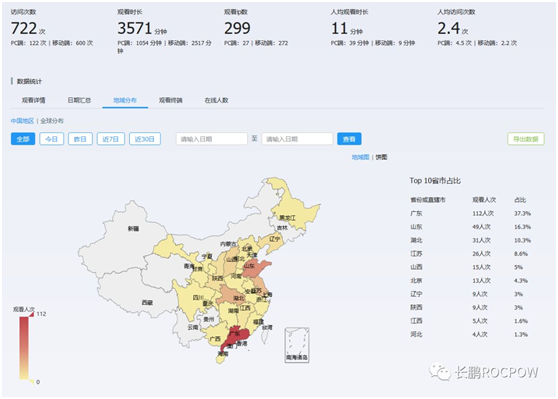Filter by 今日 button
Image resolution: width=558 pixels, height=399 pixels.
pos(52,139)
